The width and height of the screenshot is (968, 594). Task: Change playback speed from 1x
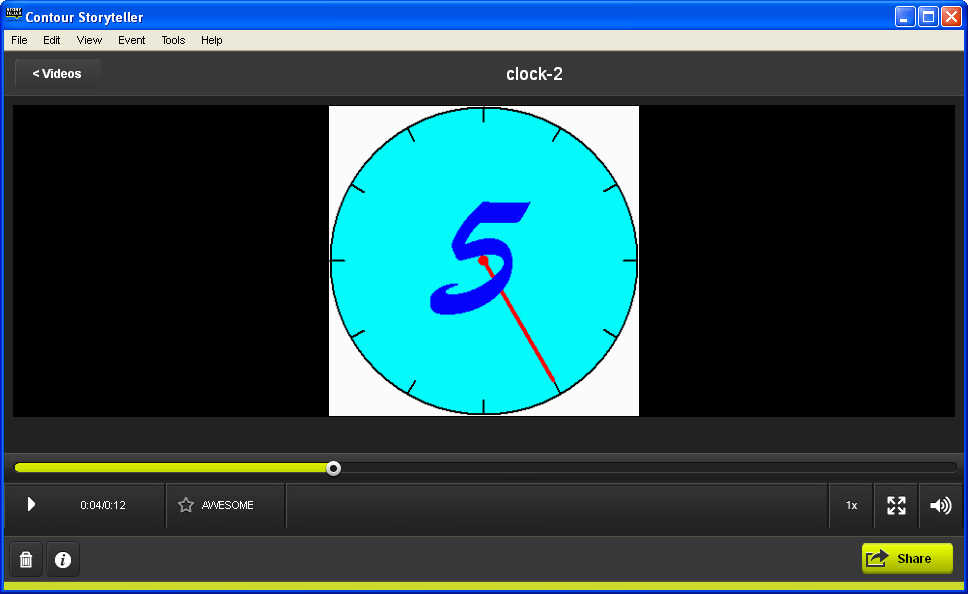click(x=851, y=505)
